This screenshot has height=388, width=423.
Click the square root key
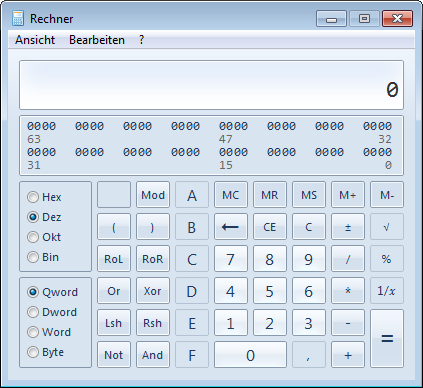tap(387, 227)
